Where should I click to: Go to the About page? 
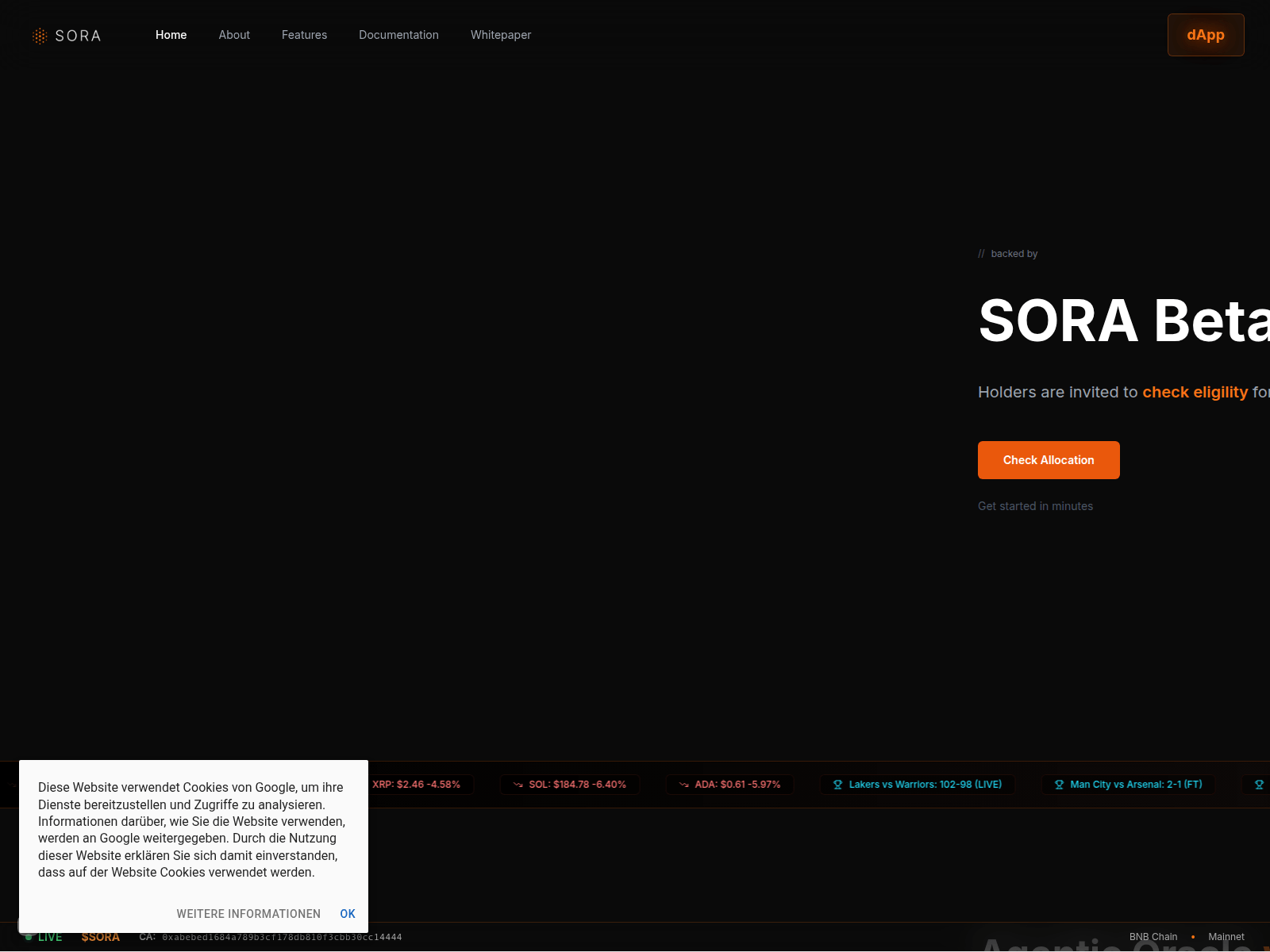coord(234,35)
